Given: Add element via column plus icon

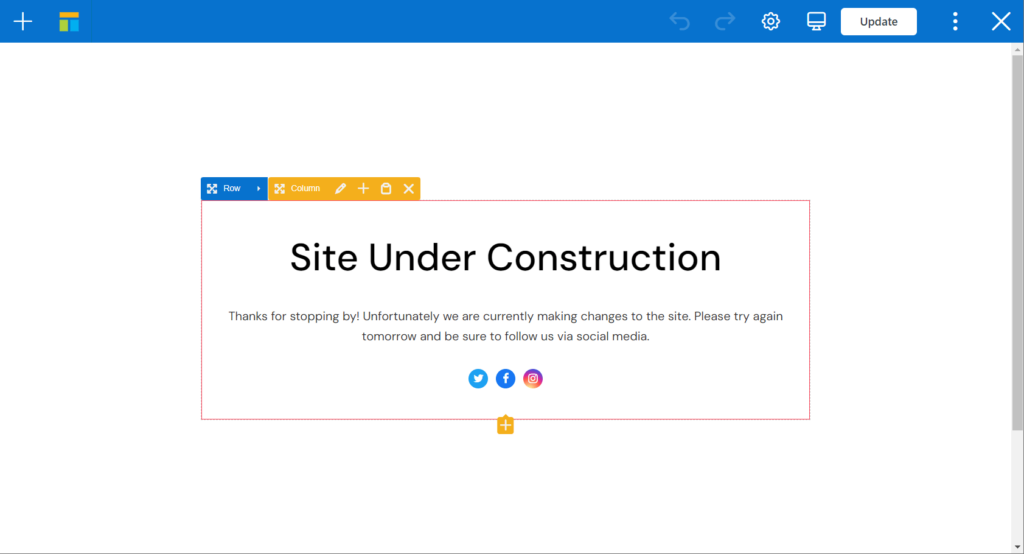Looking at the screenshot, I should 363,189.
